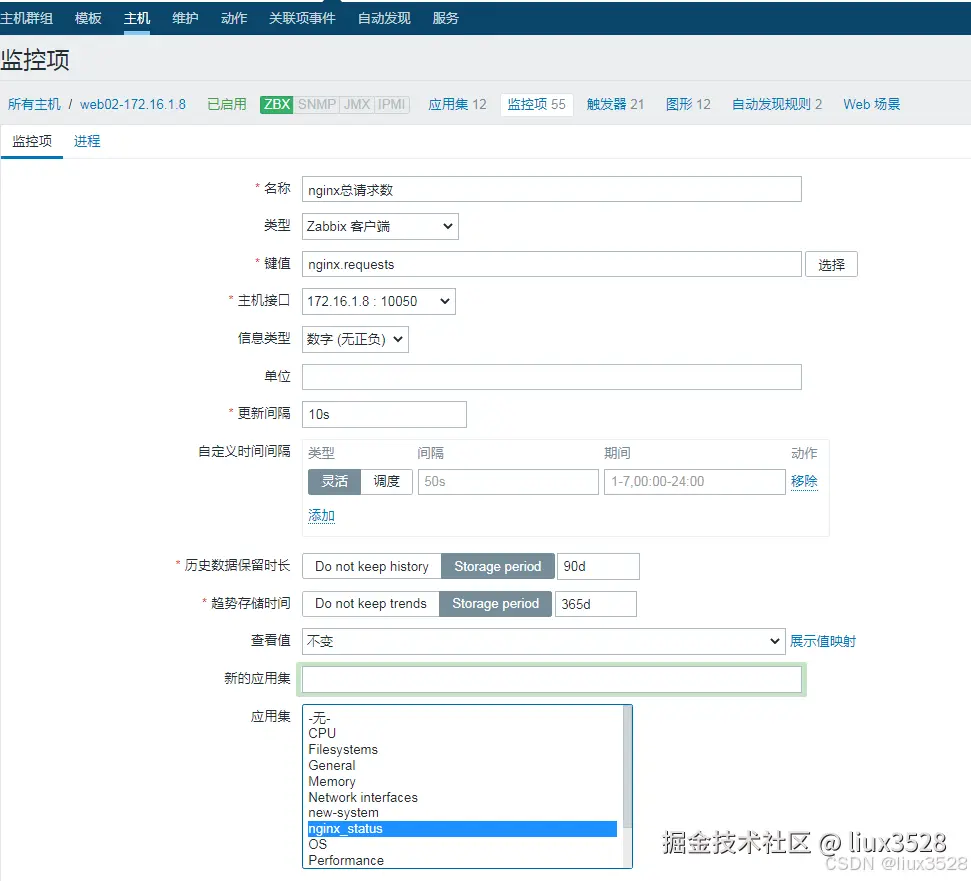Select history Storage period option
Viewport: 971px width, 881px height.
(x=498, y=566)
